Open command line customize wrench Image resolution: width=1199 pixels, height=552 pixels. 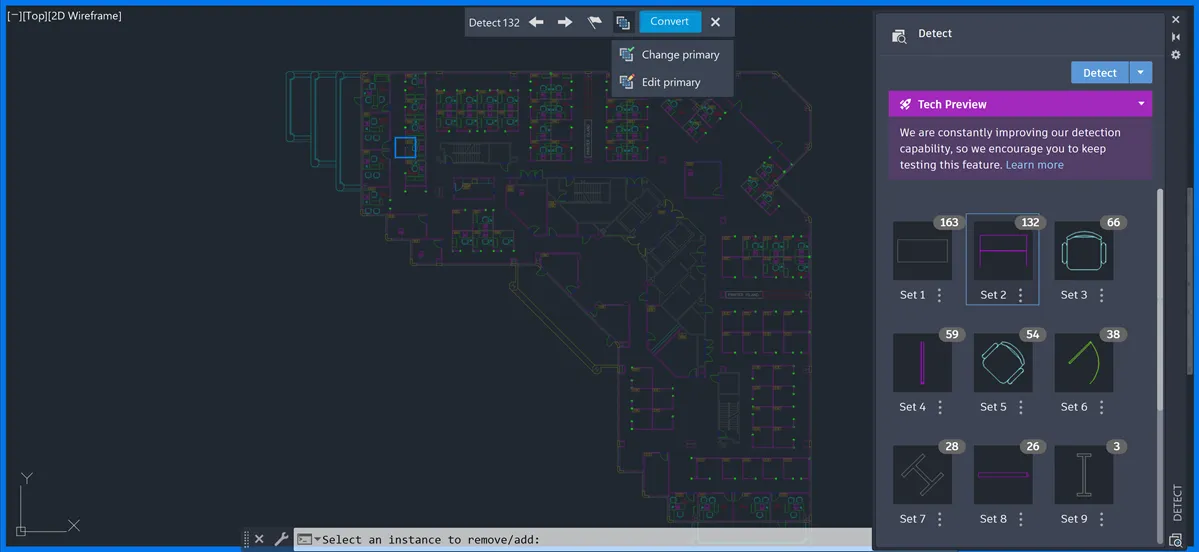(x=281, y=539)
